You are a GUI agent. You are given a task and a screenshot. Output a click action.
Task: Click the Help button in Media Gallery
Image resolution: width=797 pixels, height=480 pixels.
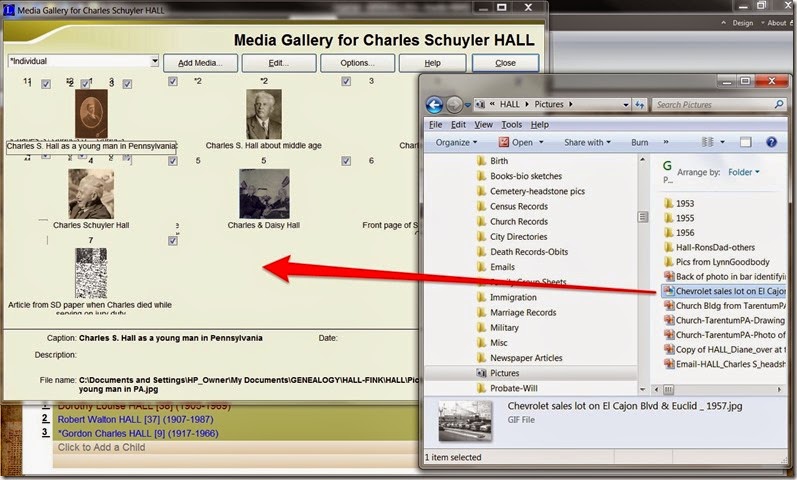(433, 63)
